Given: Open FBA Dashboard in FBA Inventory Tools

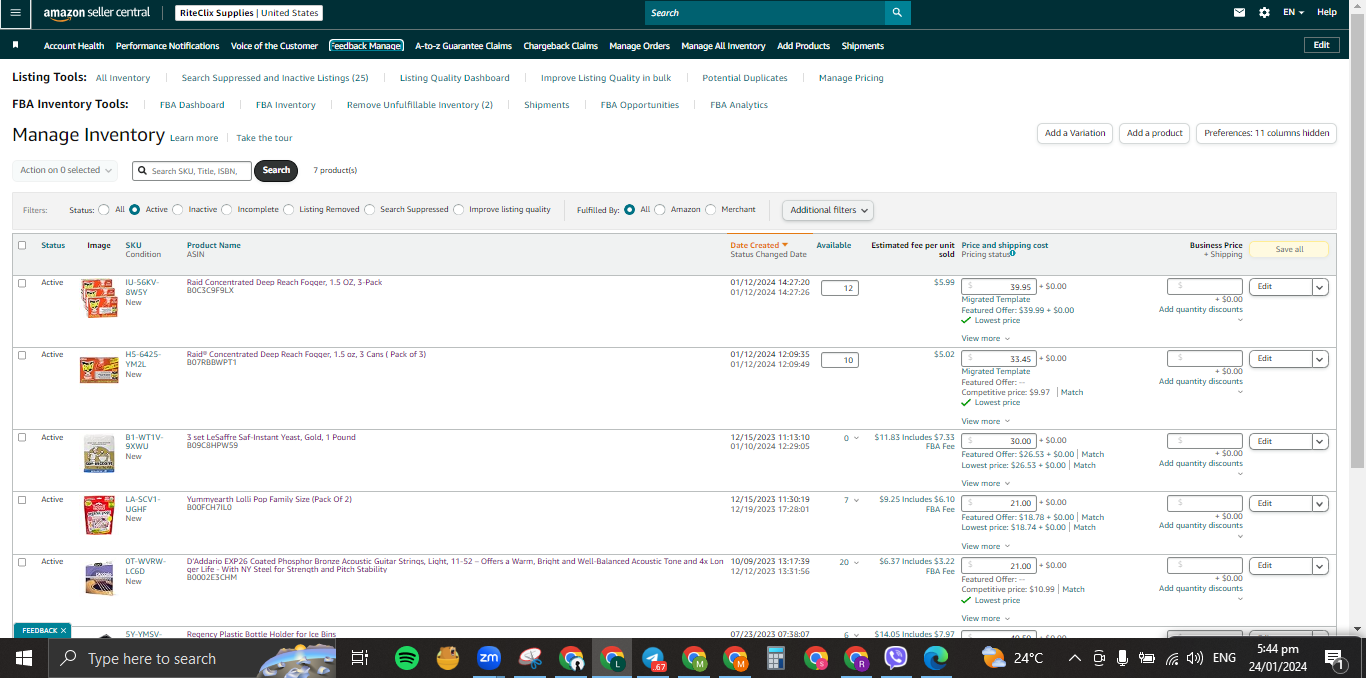Looking at the screenshot, I should 192,105.
